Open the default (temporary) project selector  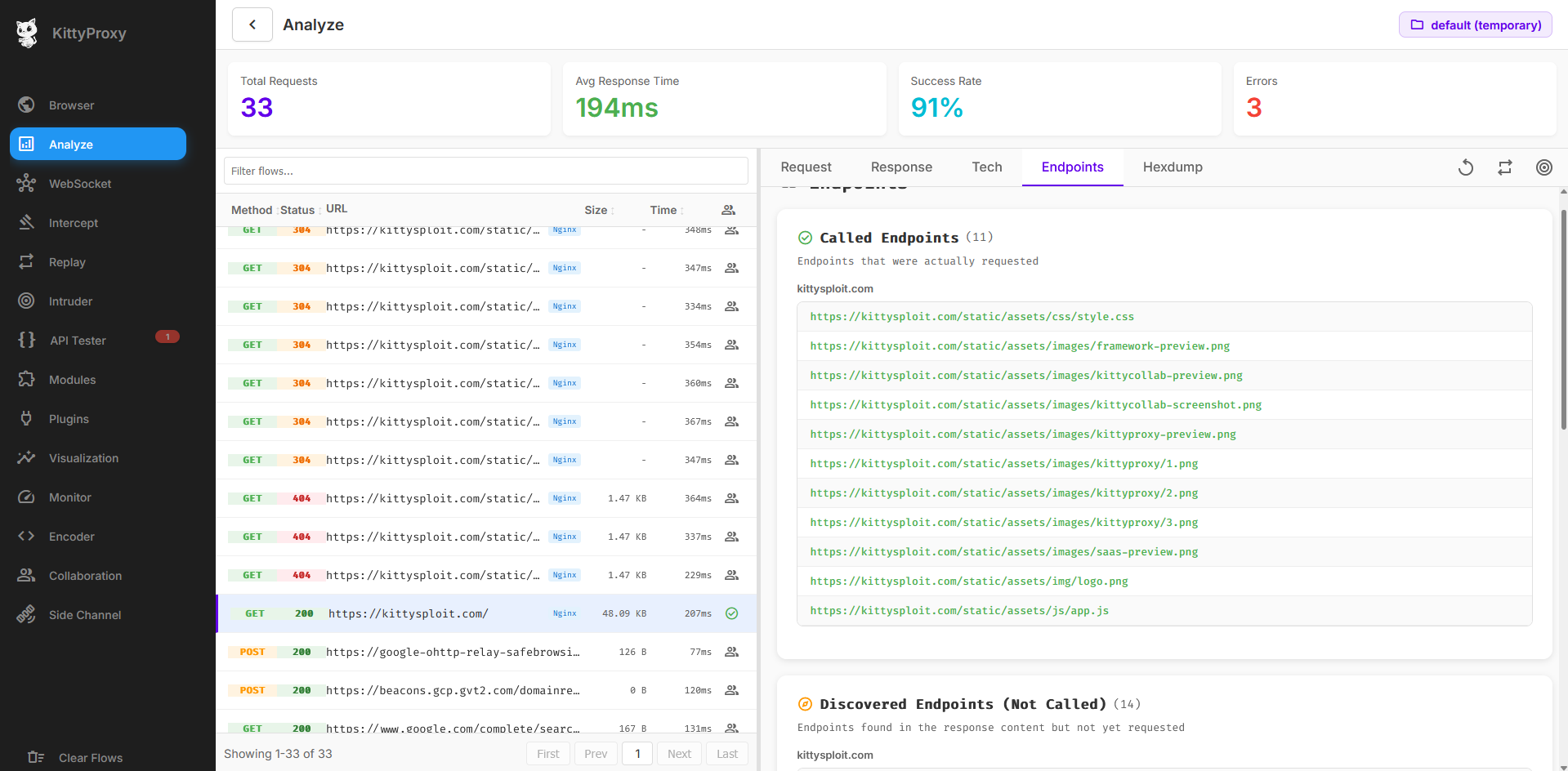click(x=1475, y=25)
